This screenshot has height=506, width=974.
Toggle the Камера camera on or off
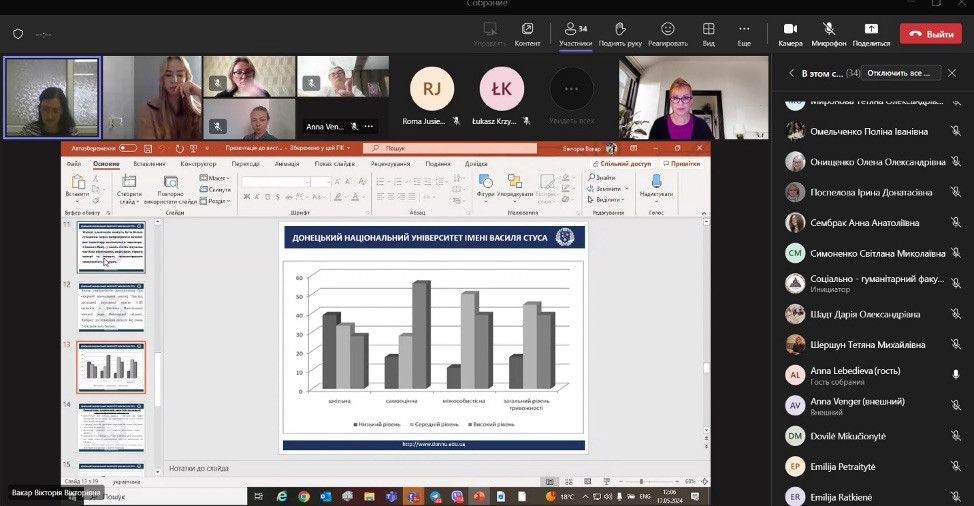[x=790, y=29]
